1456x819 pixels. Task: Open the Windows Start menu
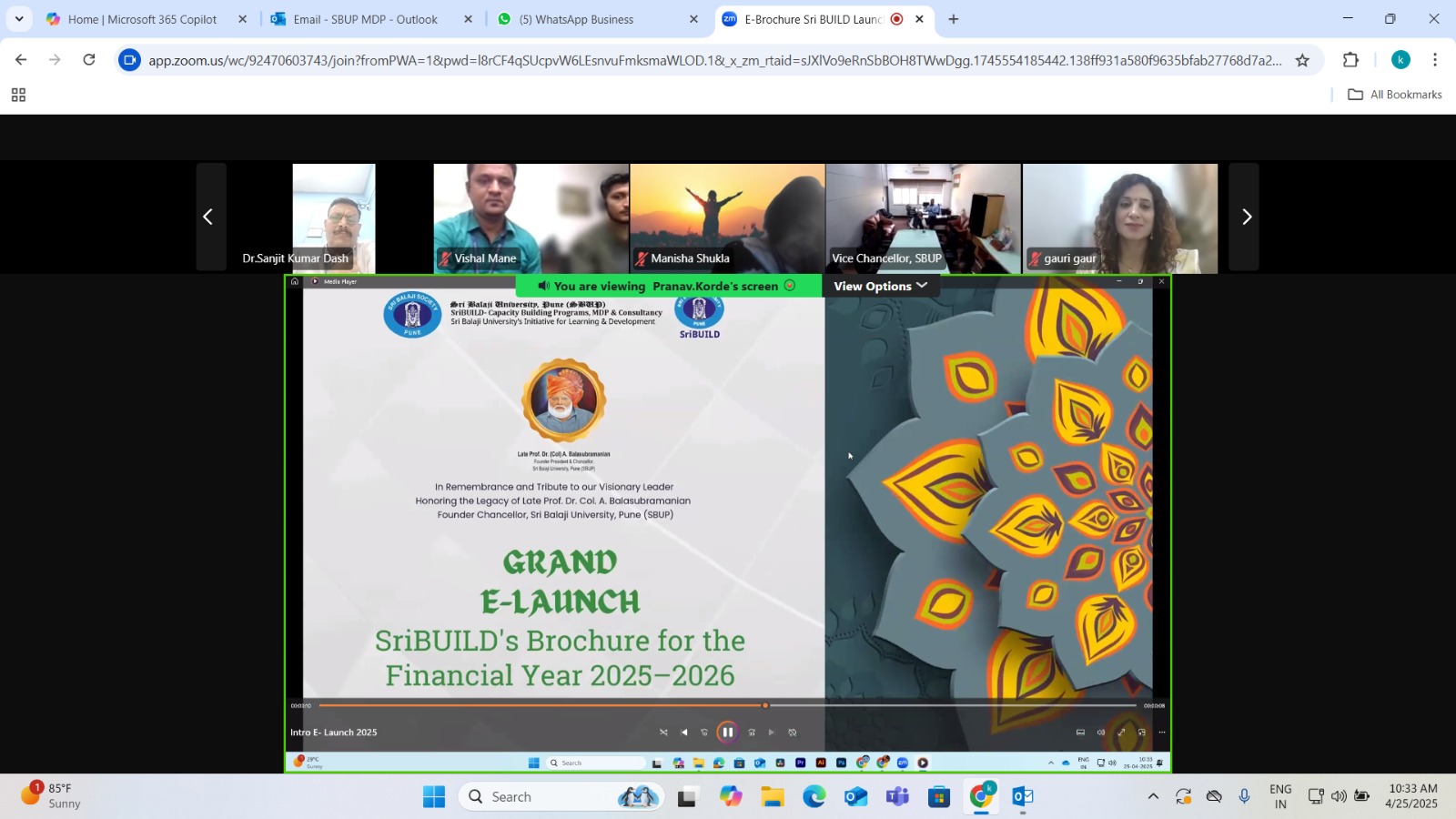[434, 797]
